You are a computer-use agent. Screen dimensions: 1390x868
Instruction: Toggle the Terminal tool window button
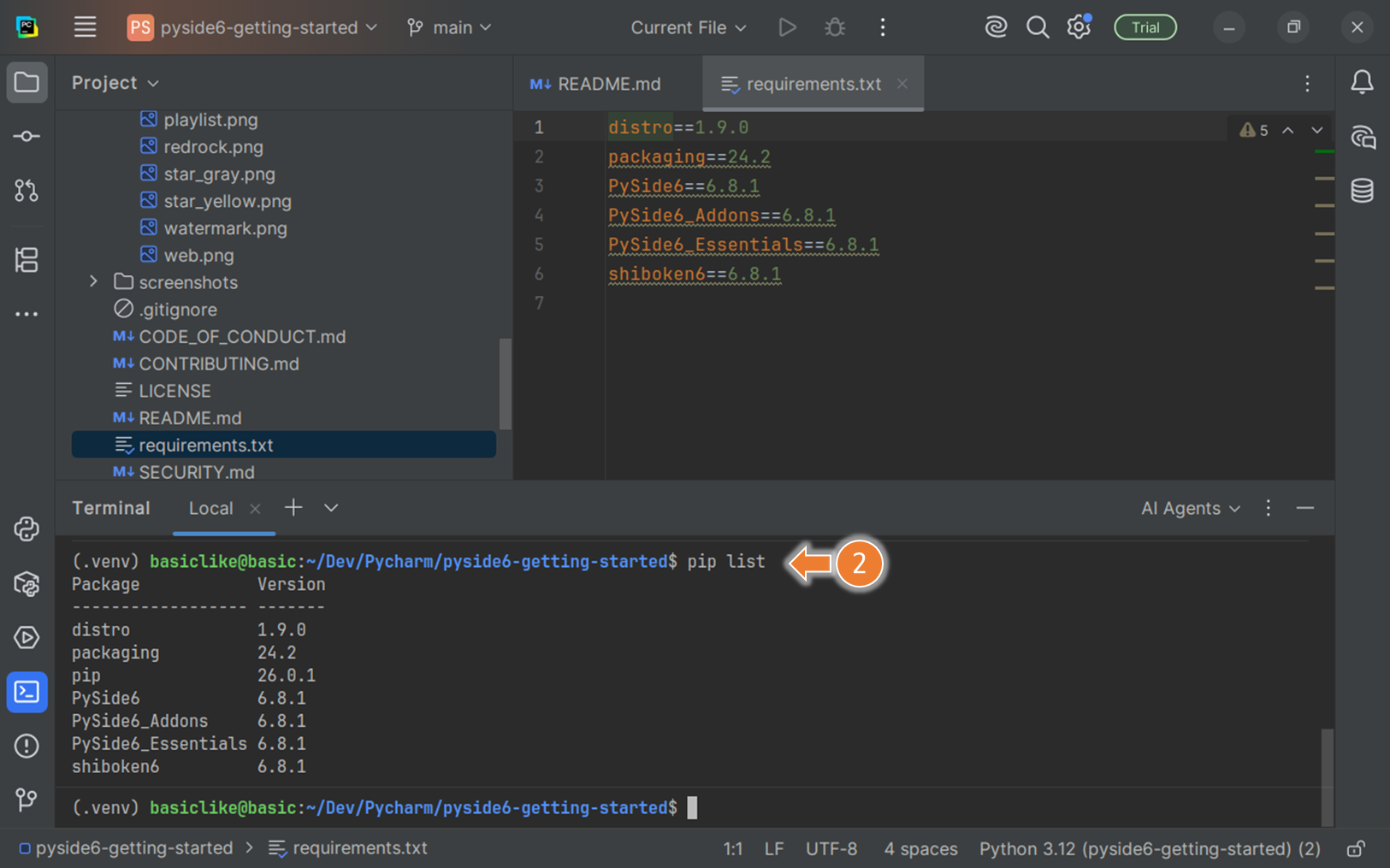(27, 692)
